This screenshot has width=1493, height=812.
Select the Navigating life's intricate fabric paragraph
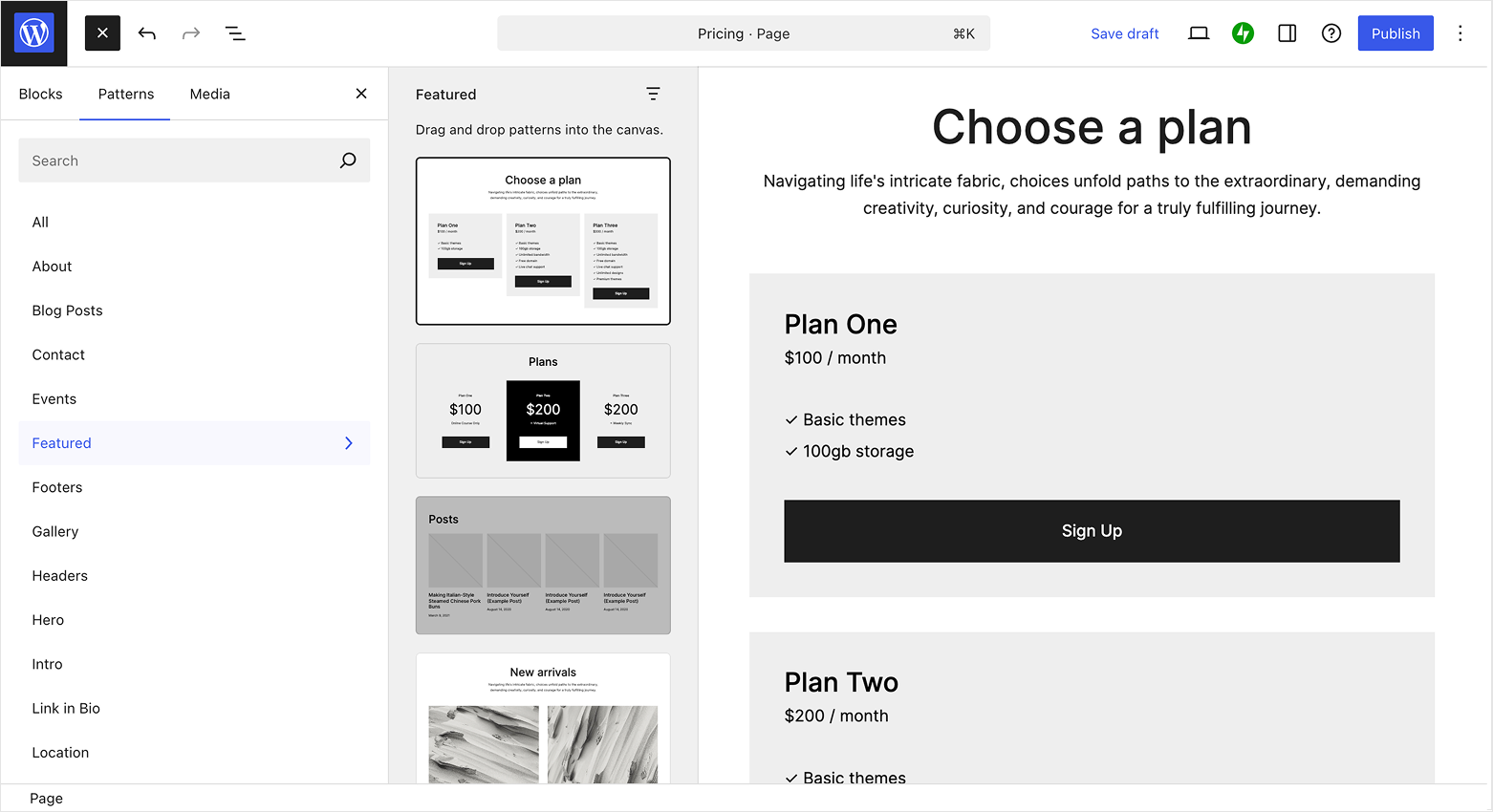tap(1092, 195)
